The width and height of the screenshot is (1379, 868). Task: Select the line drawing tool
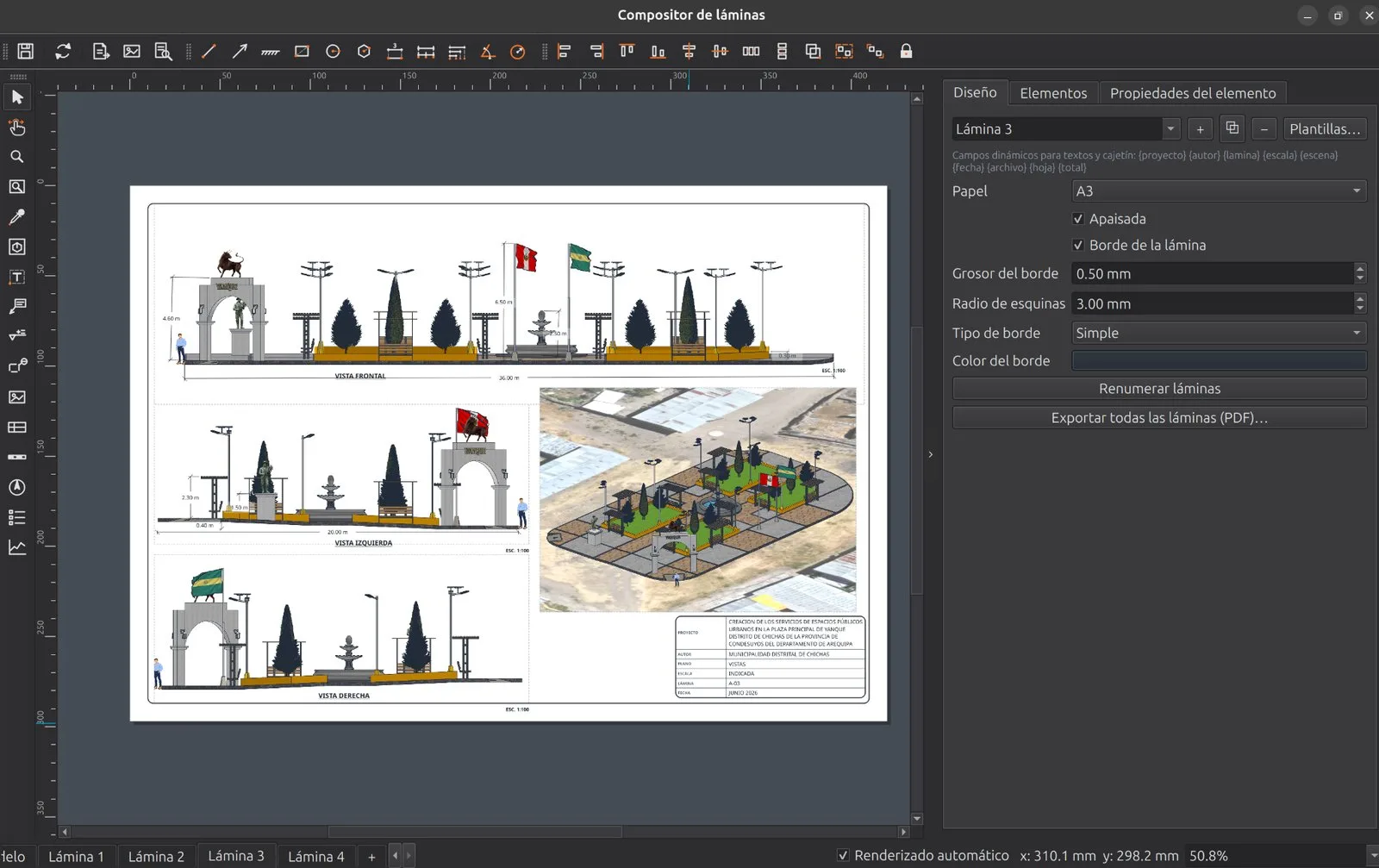[x=209, y=52]
